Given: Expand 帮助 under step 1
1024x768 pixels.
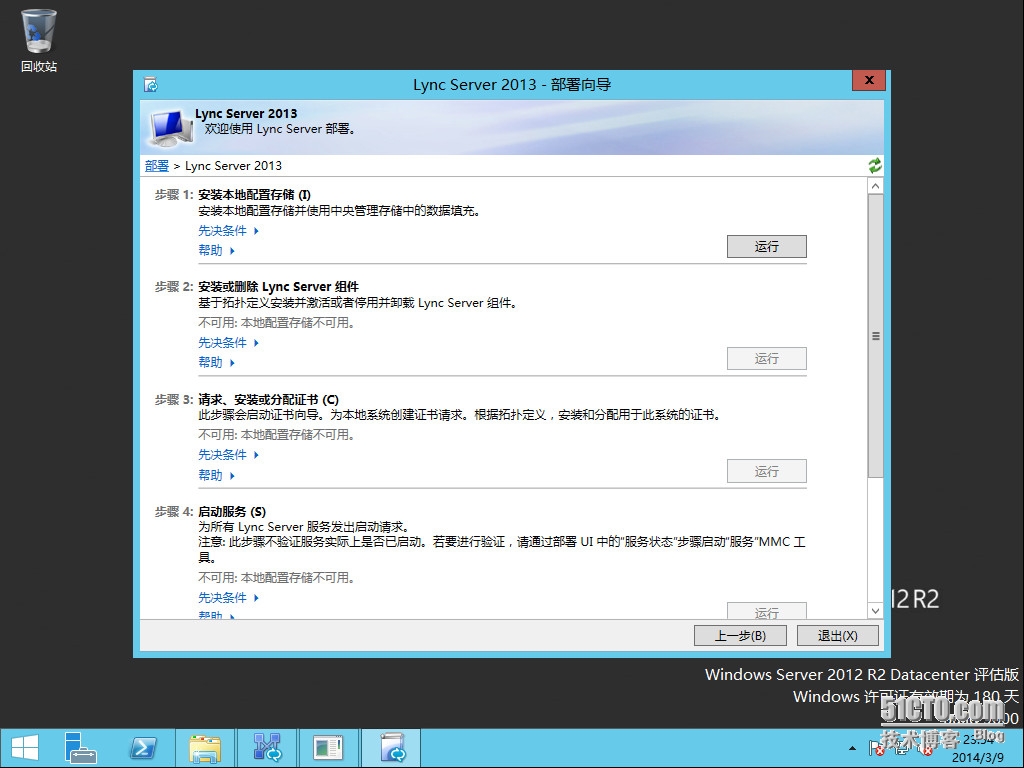Looking at the screenshot, I should (x=216, y=250).
